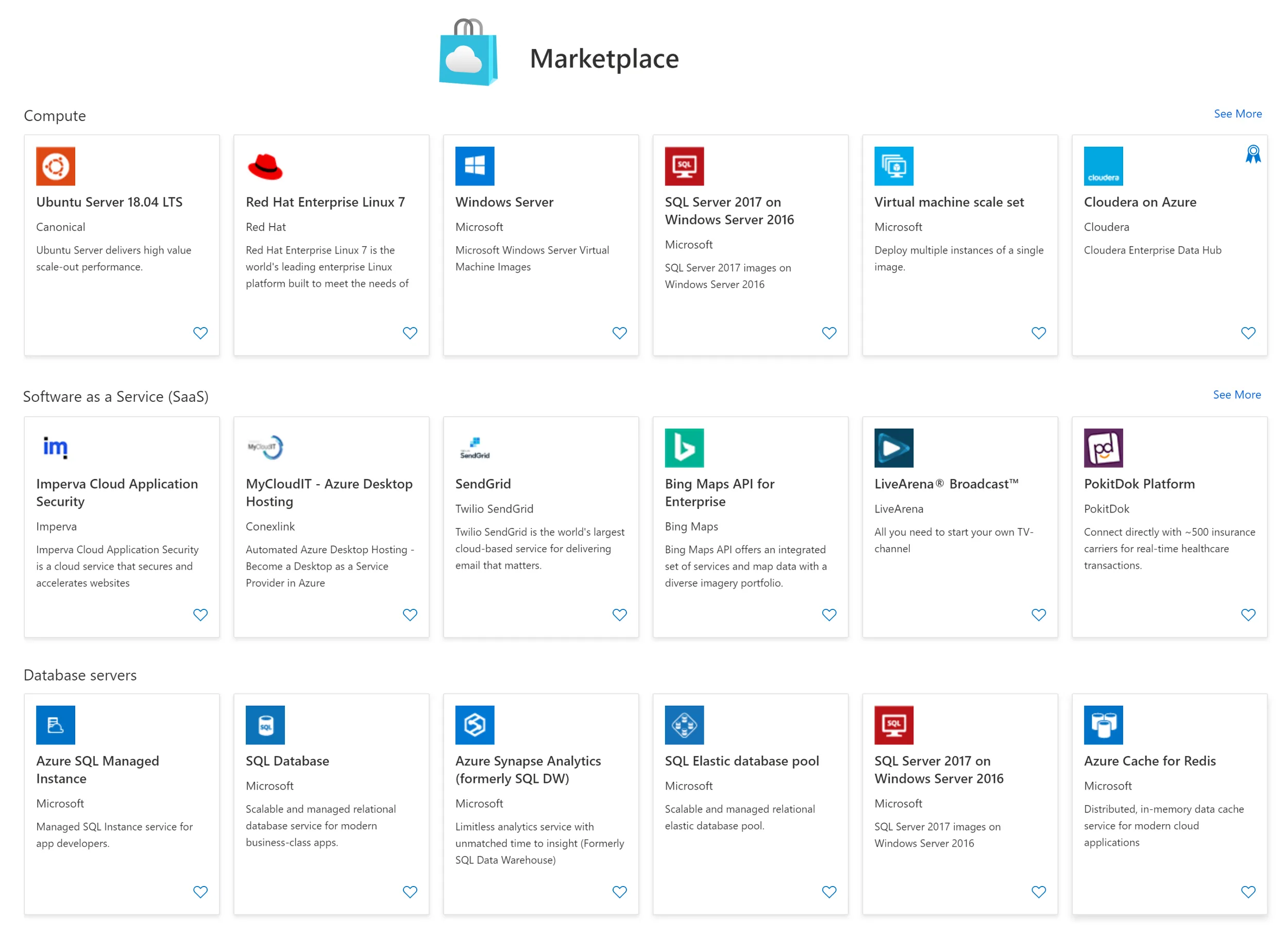Screen dimensions: 1288x936
Task: Toggle heart on Compute SQL Server 2017 card
Action: 829,333
